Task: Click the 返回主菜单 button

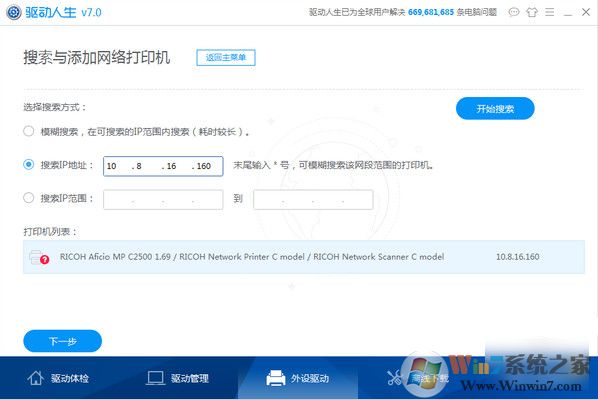Action: point(226,58)
